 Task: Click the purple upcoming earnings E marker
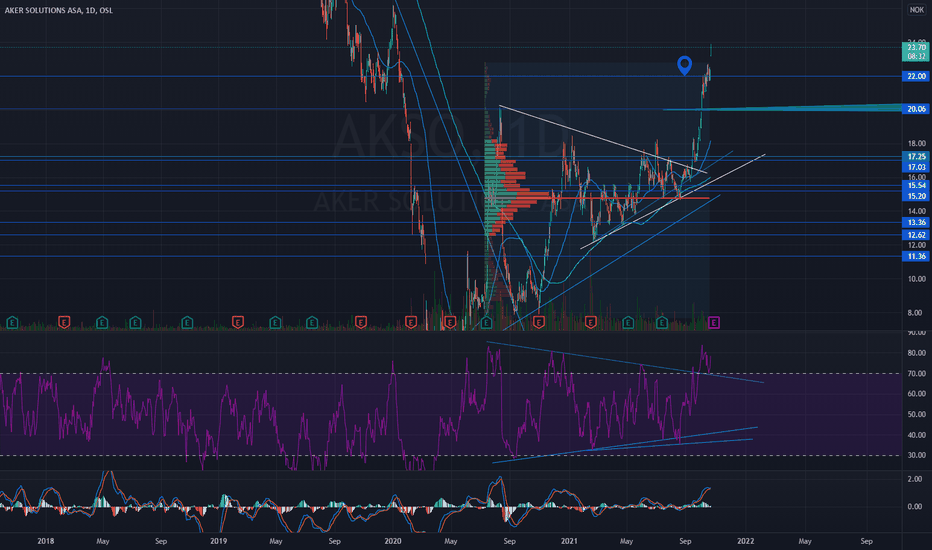(x=714, y=322)
